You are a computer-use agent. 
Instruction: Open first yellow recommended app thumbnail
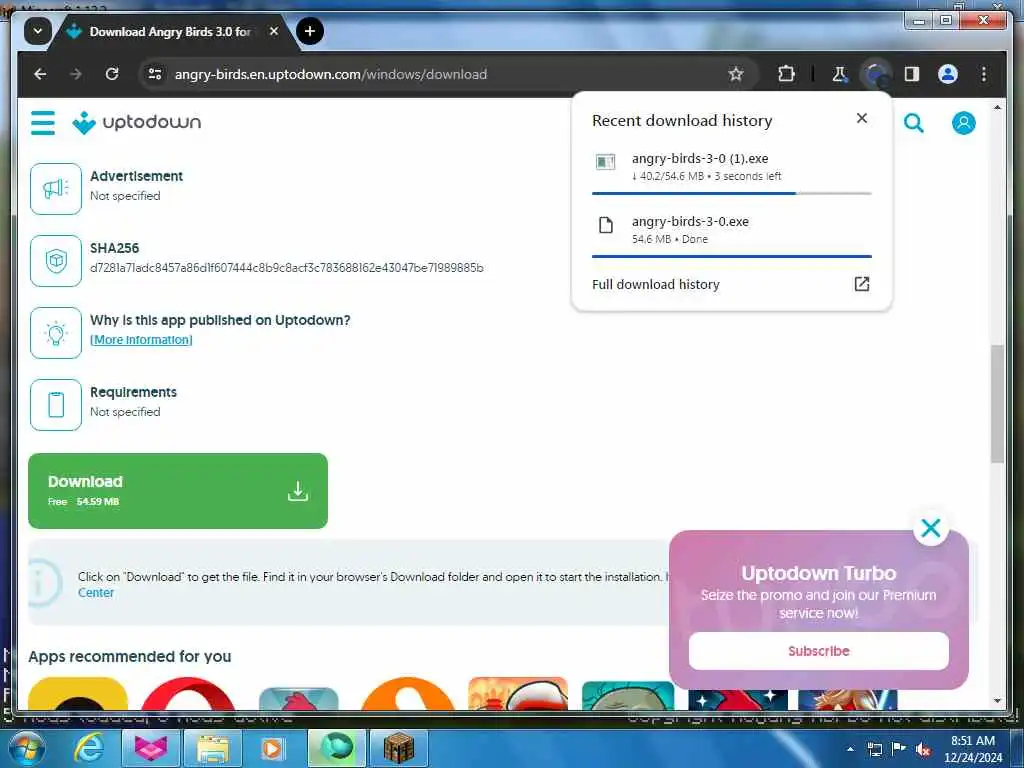coord(78,694)
